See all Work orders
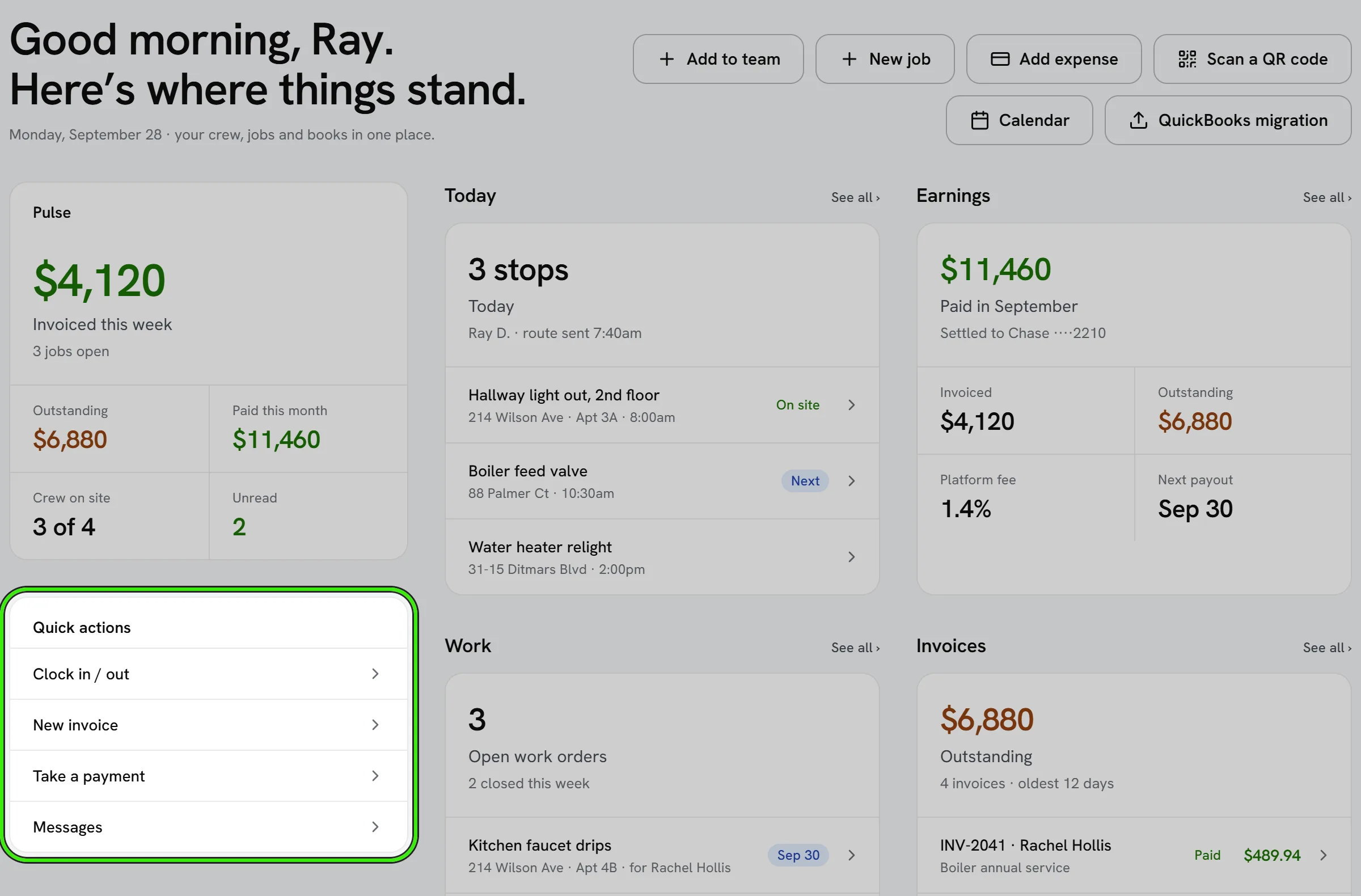Image resolution: width=1361 pixels, height=896 pixels. coord(856,647)
